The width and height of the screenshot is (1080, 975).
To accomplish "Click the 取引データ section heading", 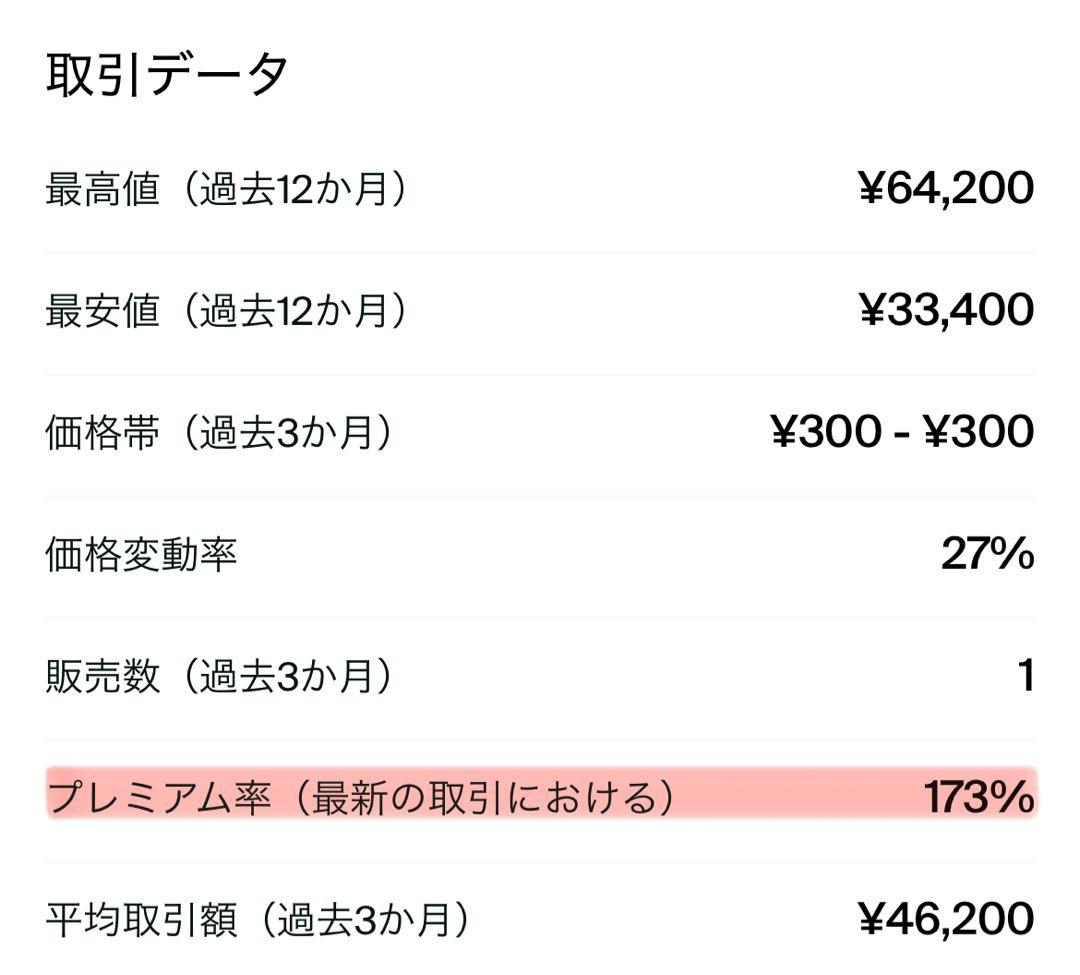I will [x=167, y=75].
